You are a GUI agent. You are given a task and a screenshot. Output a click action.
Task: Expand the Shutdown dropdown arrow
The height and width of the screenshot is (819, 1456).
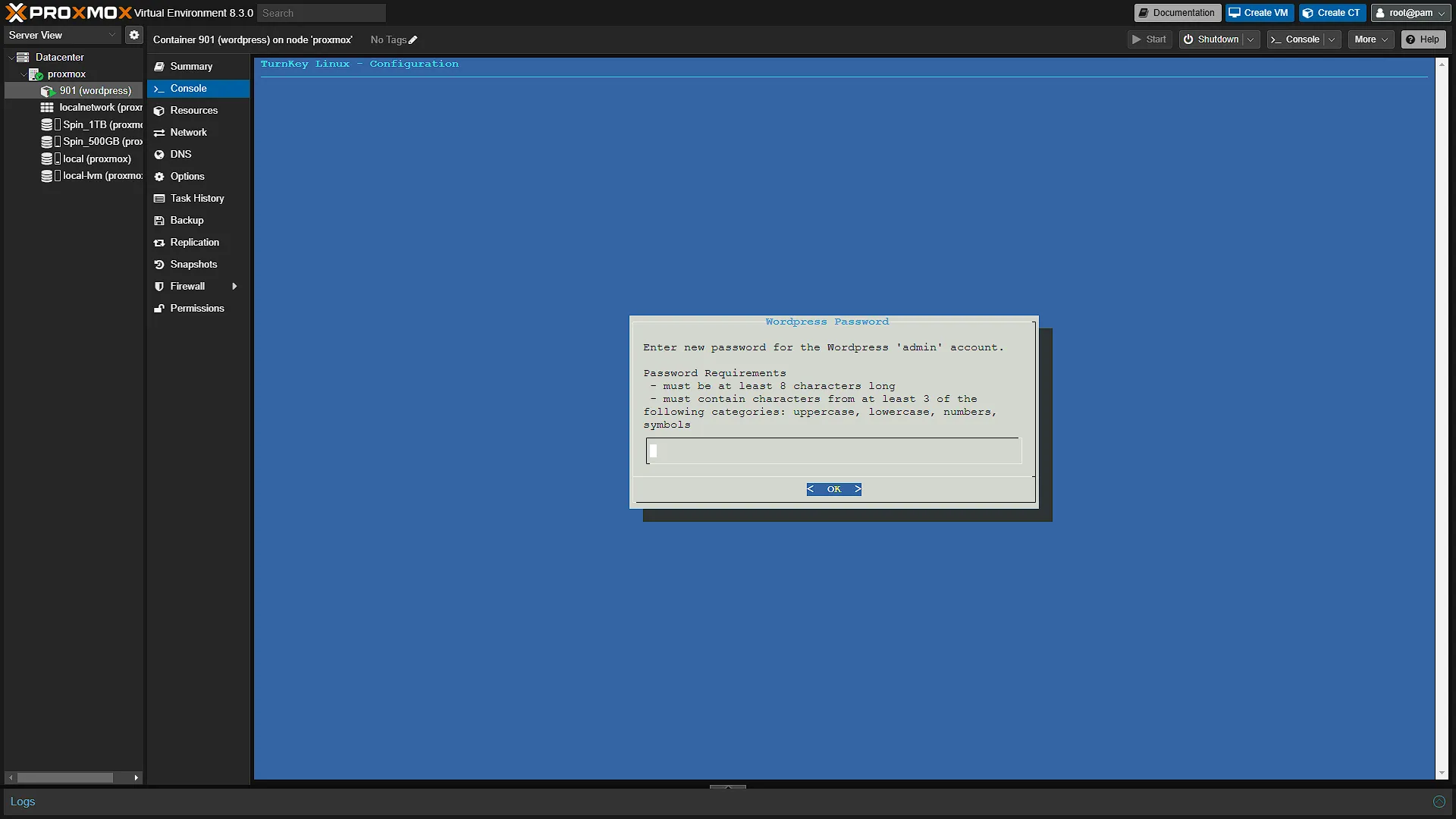click(1250, 39)
